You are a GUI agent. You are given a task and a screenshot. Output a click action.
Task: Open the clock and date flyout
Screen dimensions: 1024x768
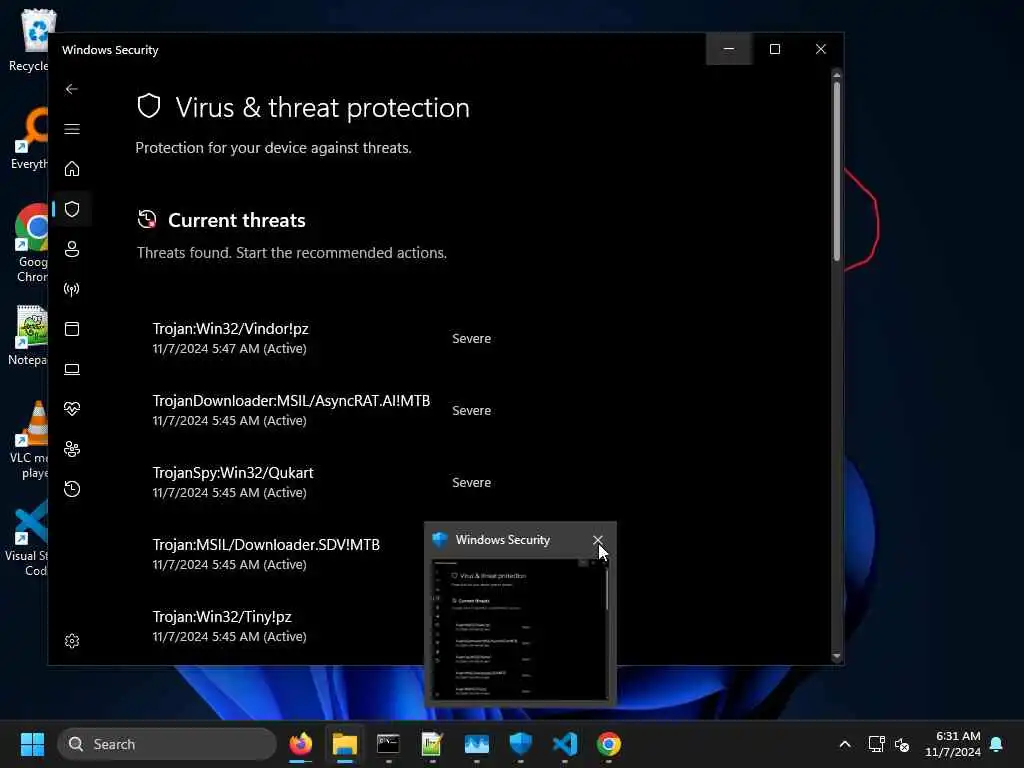(952, 744)
